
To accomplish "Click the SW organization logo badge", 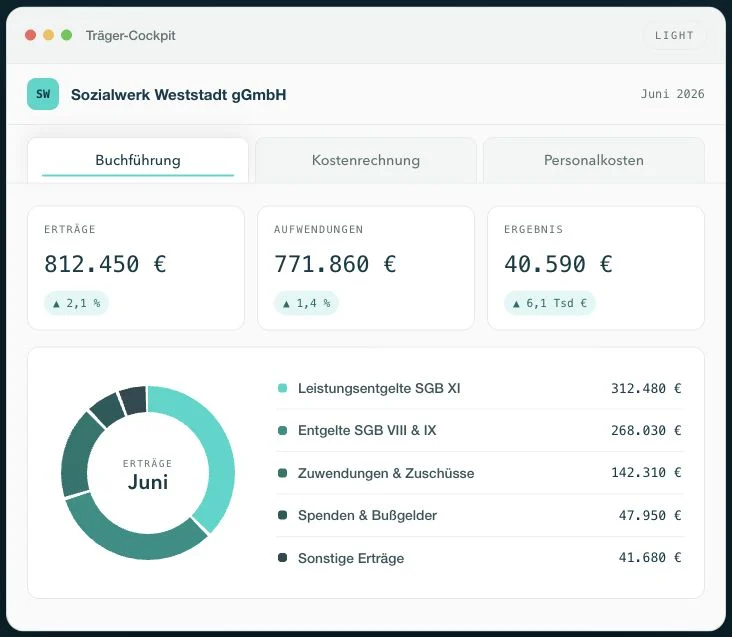I will 43,94.
